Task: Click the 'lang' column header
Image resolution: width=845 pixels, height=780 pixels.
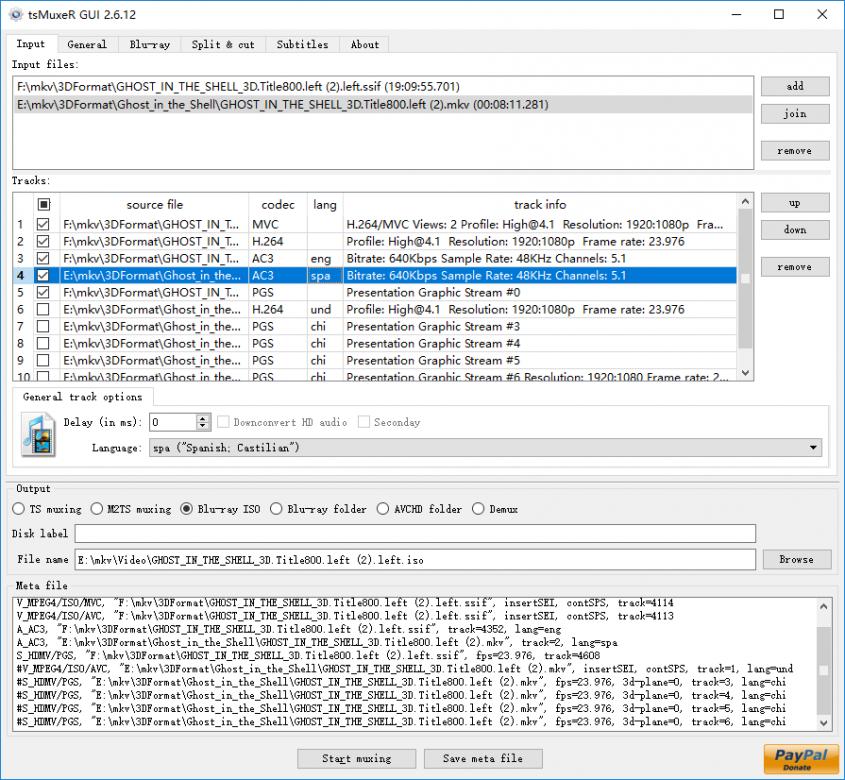Action: 325,204
